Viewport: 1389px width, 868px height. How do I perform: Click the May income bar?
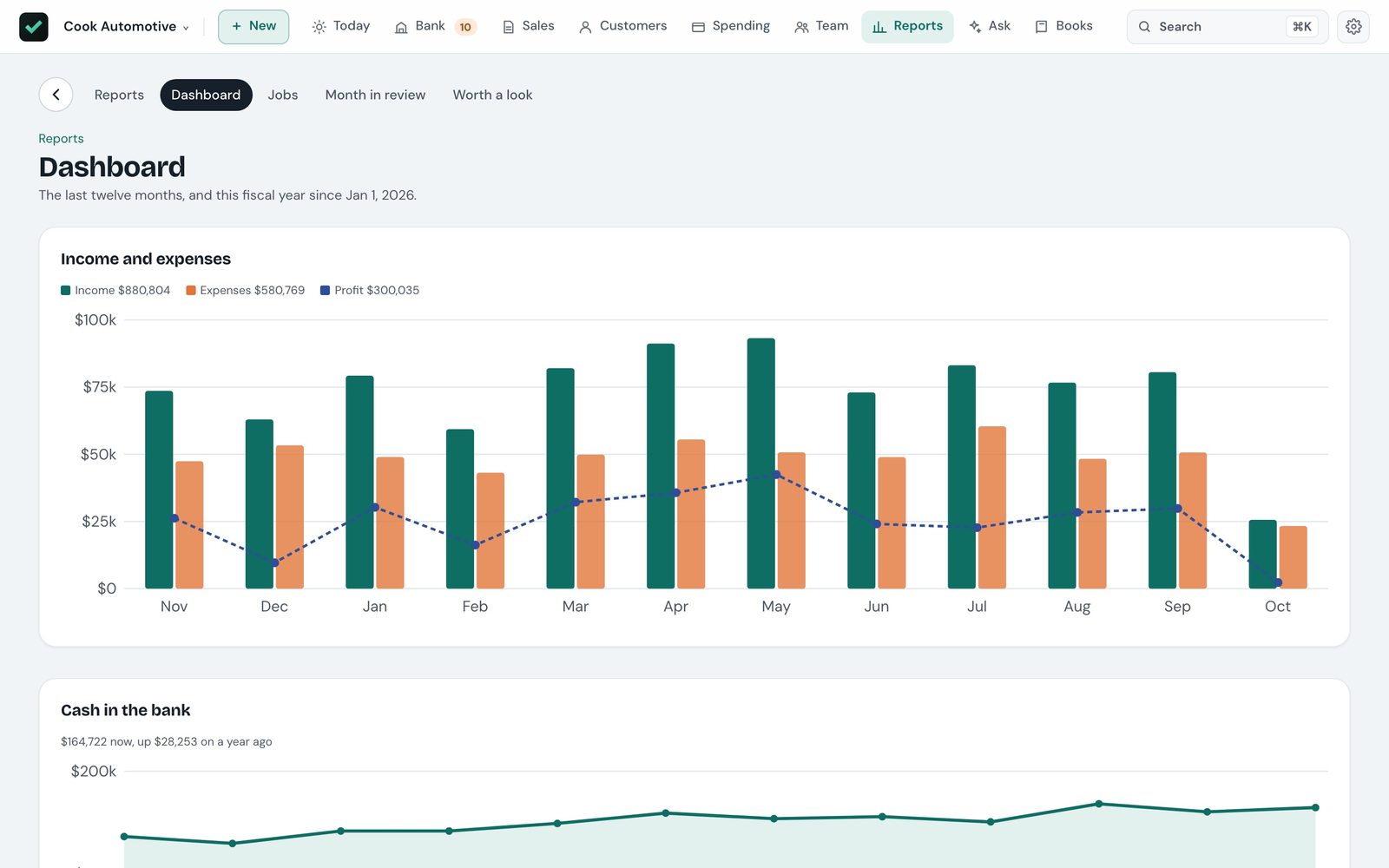point(761,464)
